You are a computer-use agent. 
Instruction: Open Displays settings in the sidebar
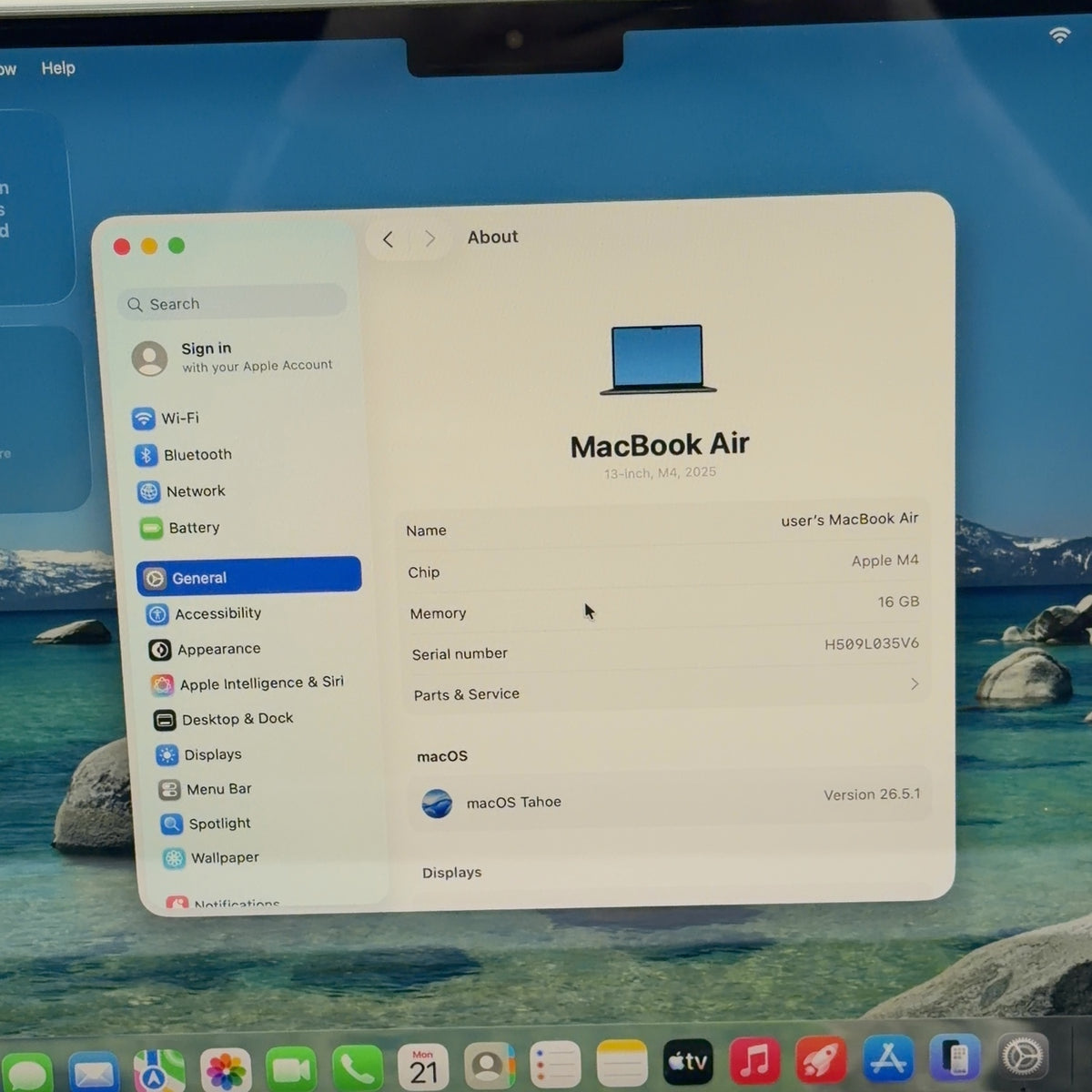pyautogui.click(x=199, y=754)
